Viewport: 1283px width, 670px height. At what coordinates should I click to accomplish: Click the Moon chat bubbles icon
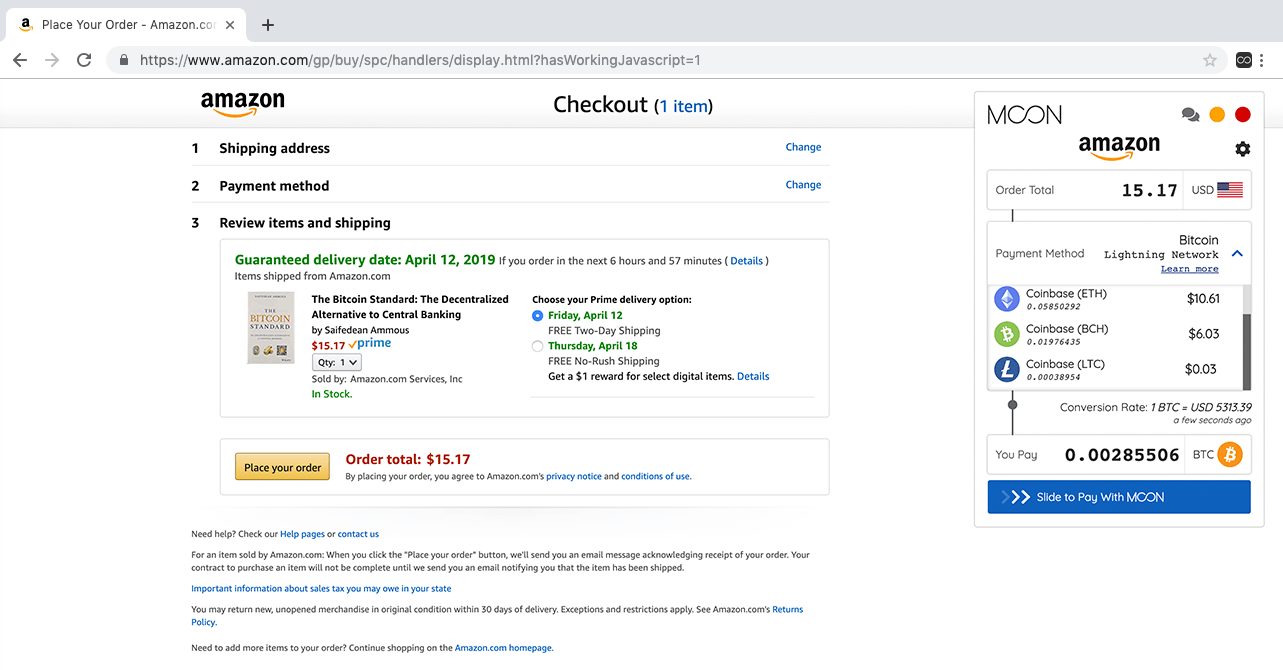point(1190,115)
